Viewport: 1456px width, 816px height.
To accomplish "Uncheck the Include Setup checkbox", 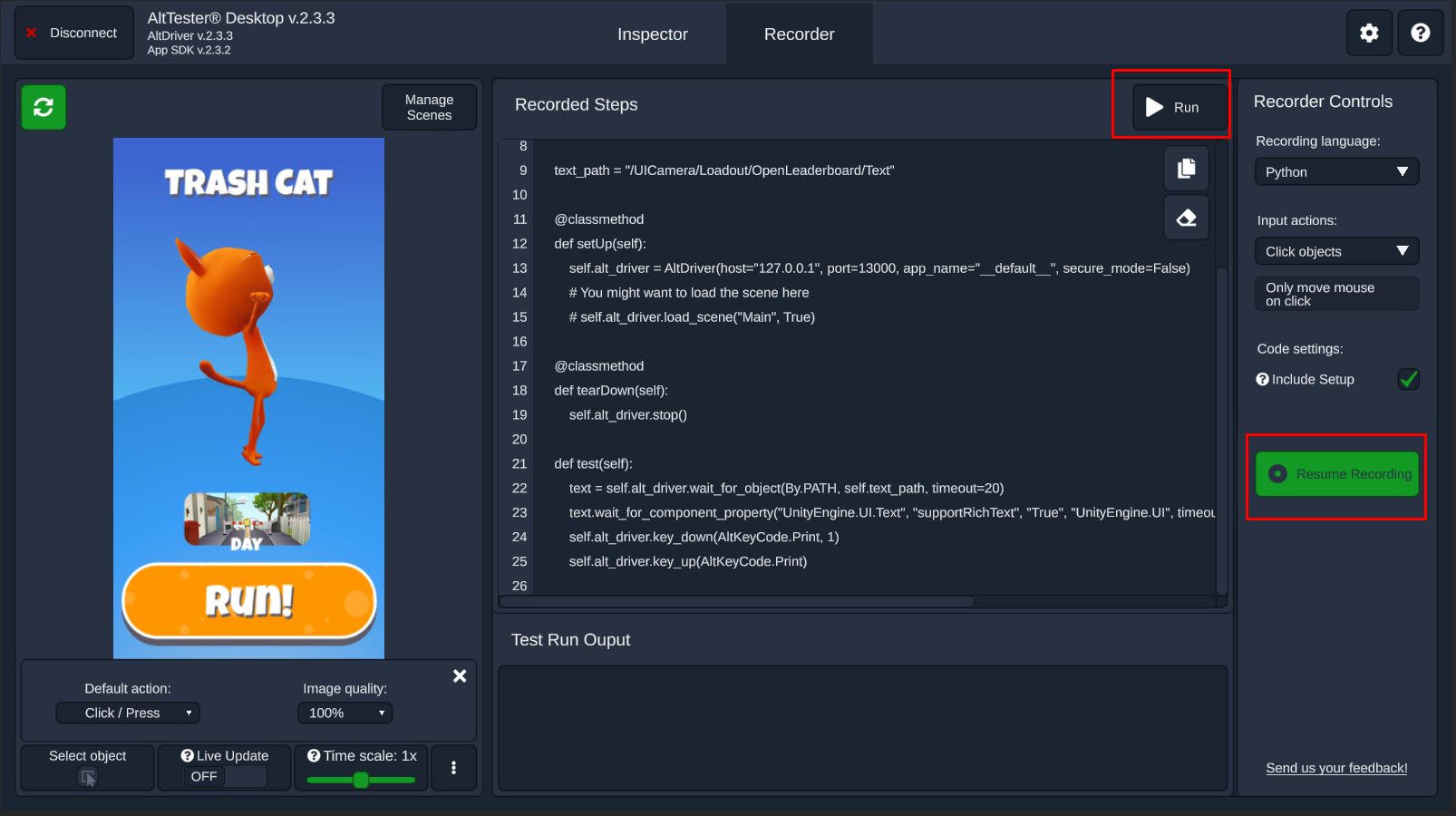I will point(1408,380).
